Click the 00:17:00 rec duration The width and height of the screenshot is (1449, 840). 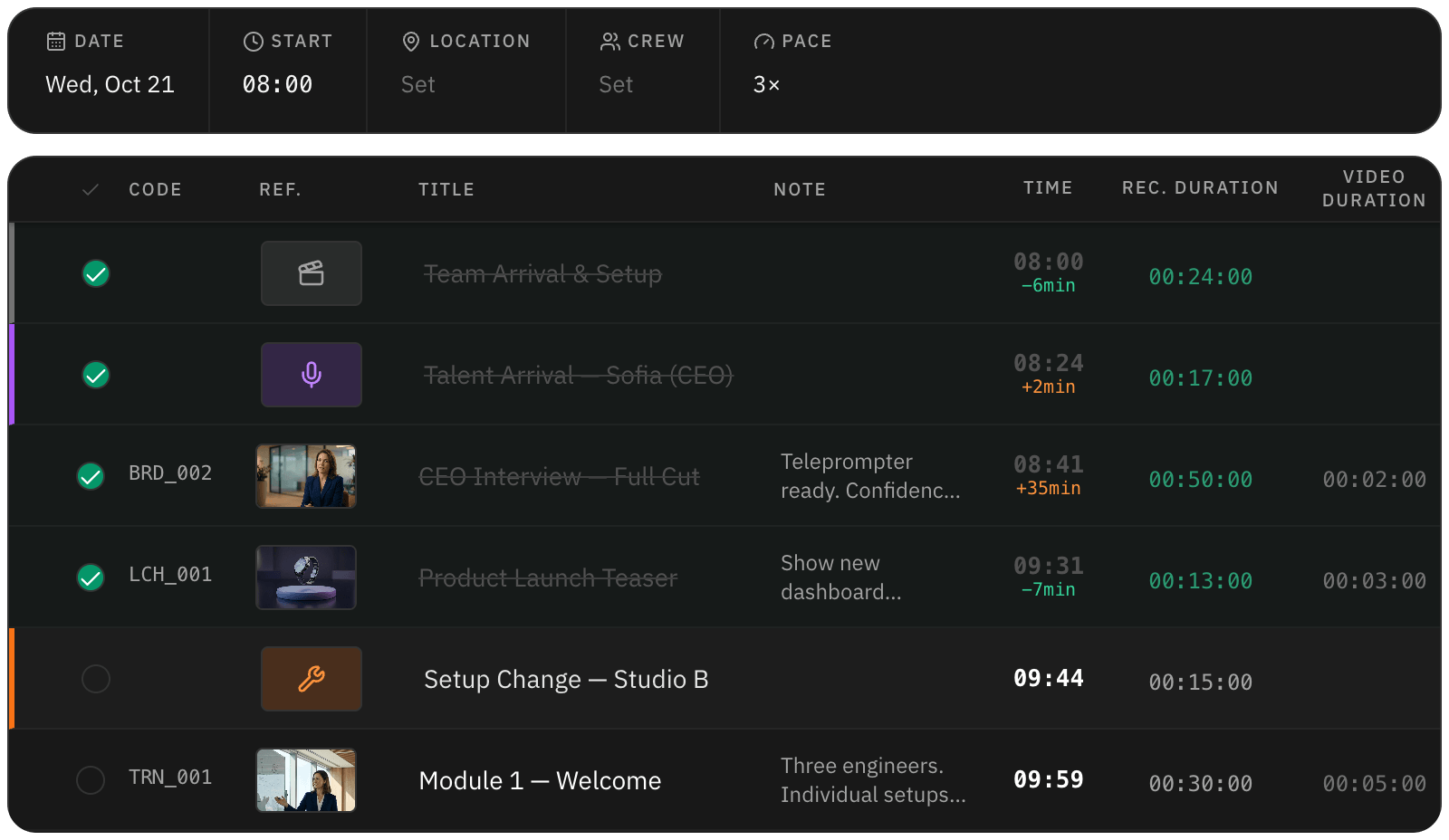(1200, 378)
